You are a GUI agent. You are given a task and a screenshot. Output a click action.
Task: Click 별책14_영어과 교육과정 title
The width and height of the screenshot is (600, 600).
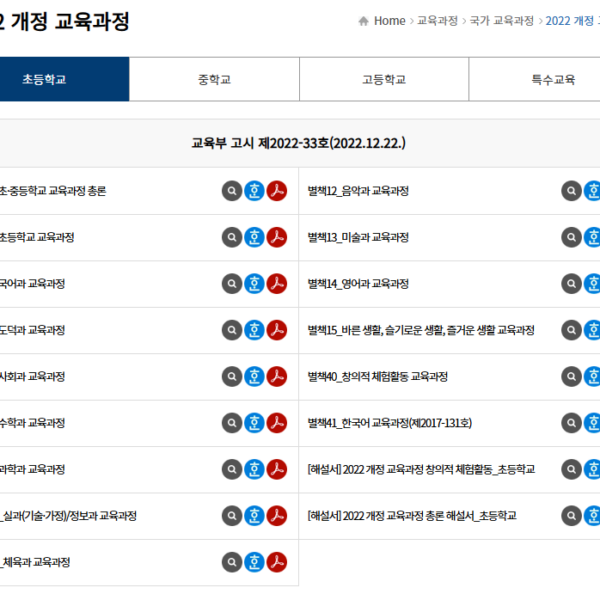click(x=358, y=284)
